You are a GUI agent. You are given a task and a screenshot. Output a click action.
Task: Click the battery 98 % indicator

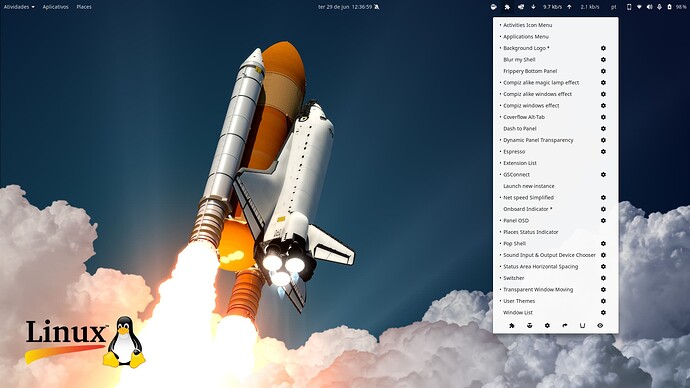(677, 7)
